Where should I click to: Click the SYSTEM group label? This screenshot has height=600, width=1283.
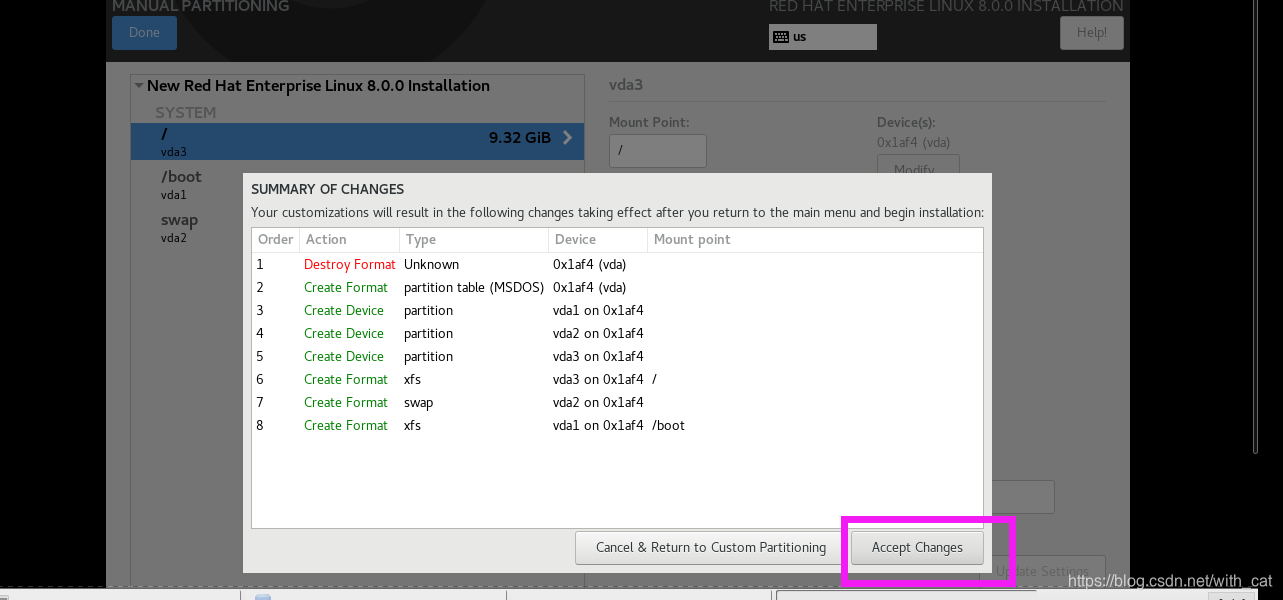pos(186,113)
